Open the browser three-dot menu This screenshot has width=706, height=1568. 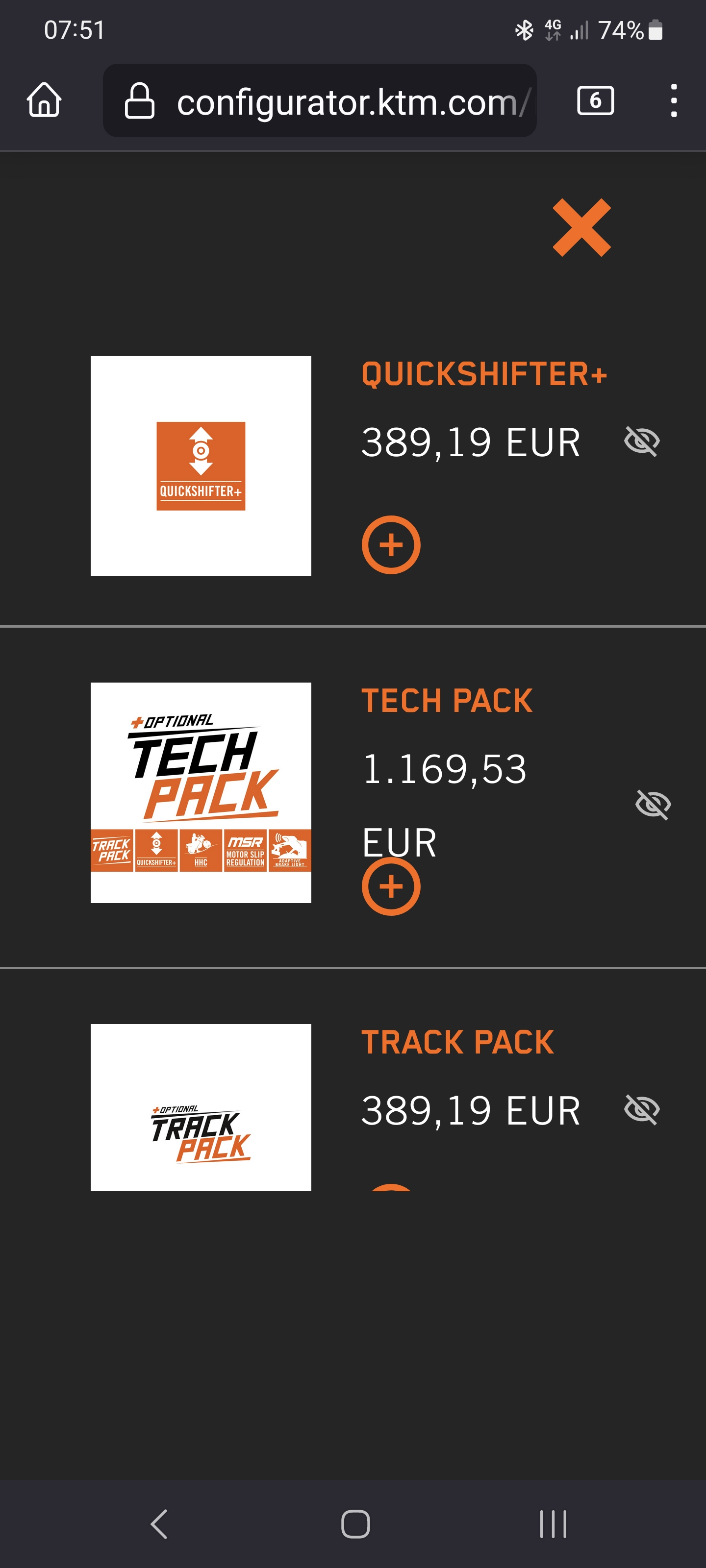(673, 100)
